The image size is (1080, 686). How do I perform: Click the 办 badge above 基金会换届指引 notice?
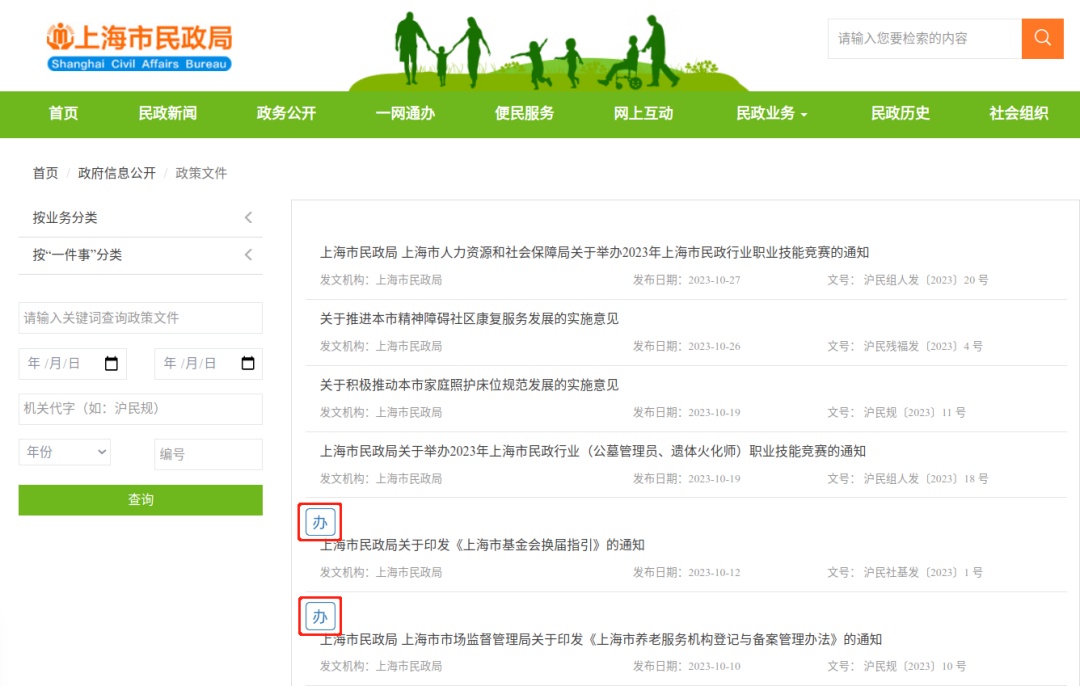click(x=320, y=522)
